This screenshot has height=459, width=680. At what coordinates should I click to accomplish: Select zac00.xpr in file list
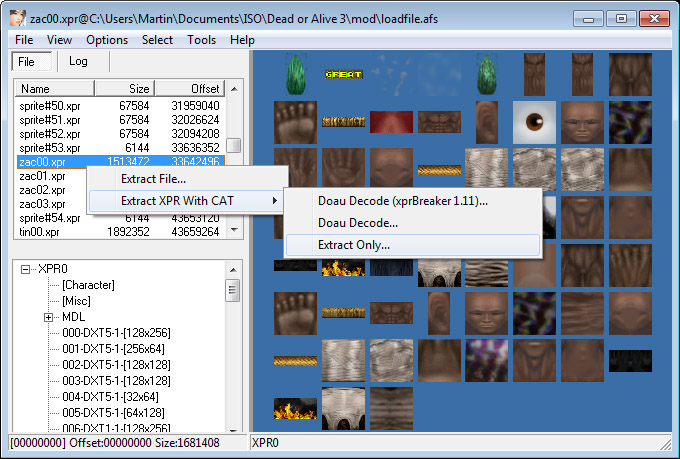[120, 161]
